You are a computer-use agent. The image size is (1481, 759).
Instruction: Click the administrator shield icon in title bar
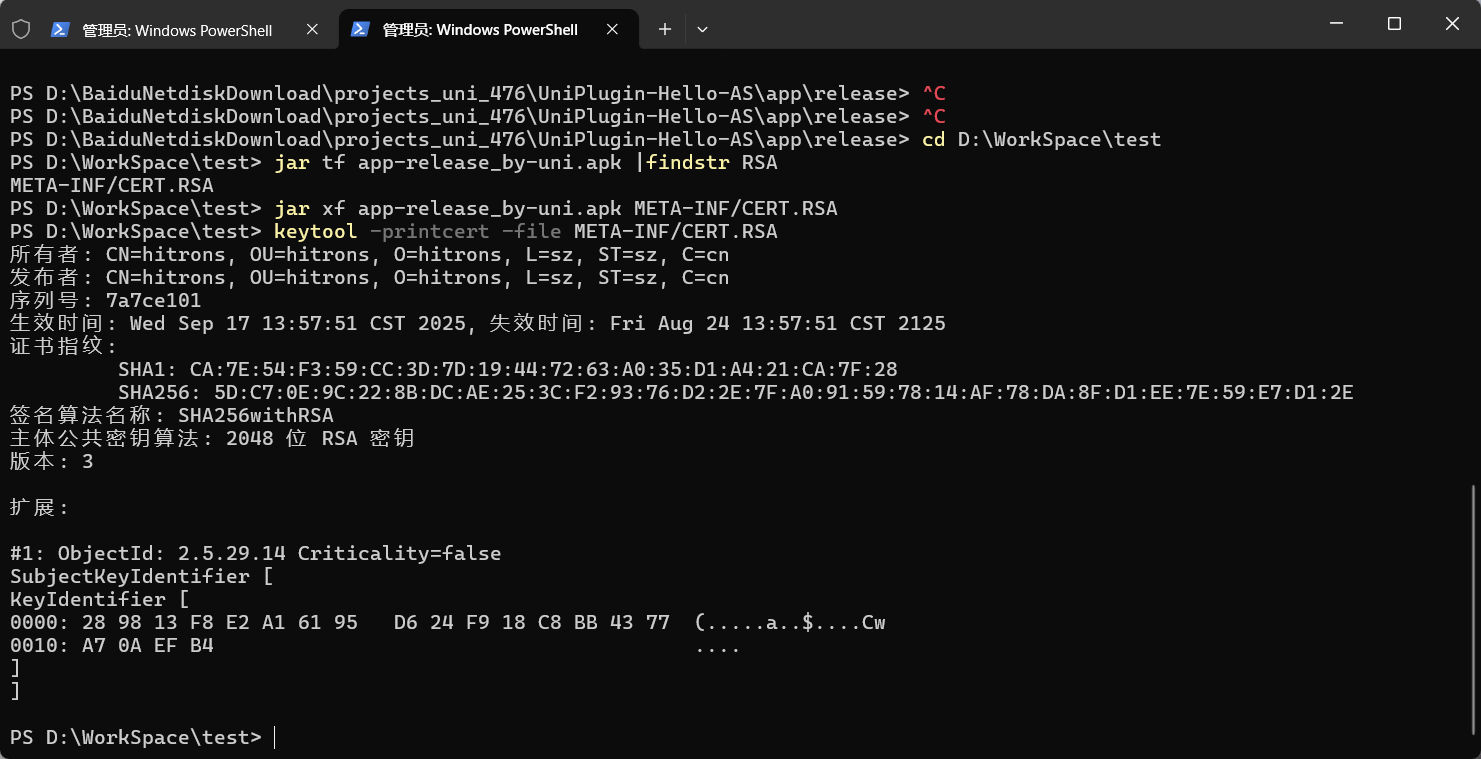tap(21, 30)
